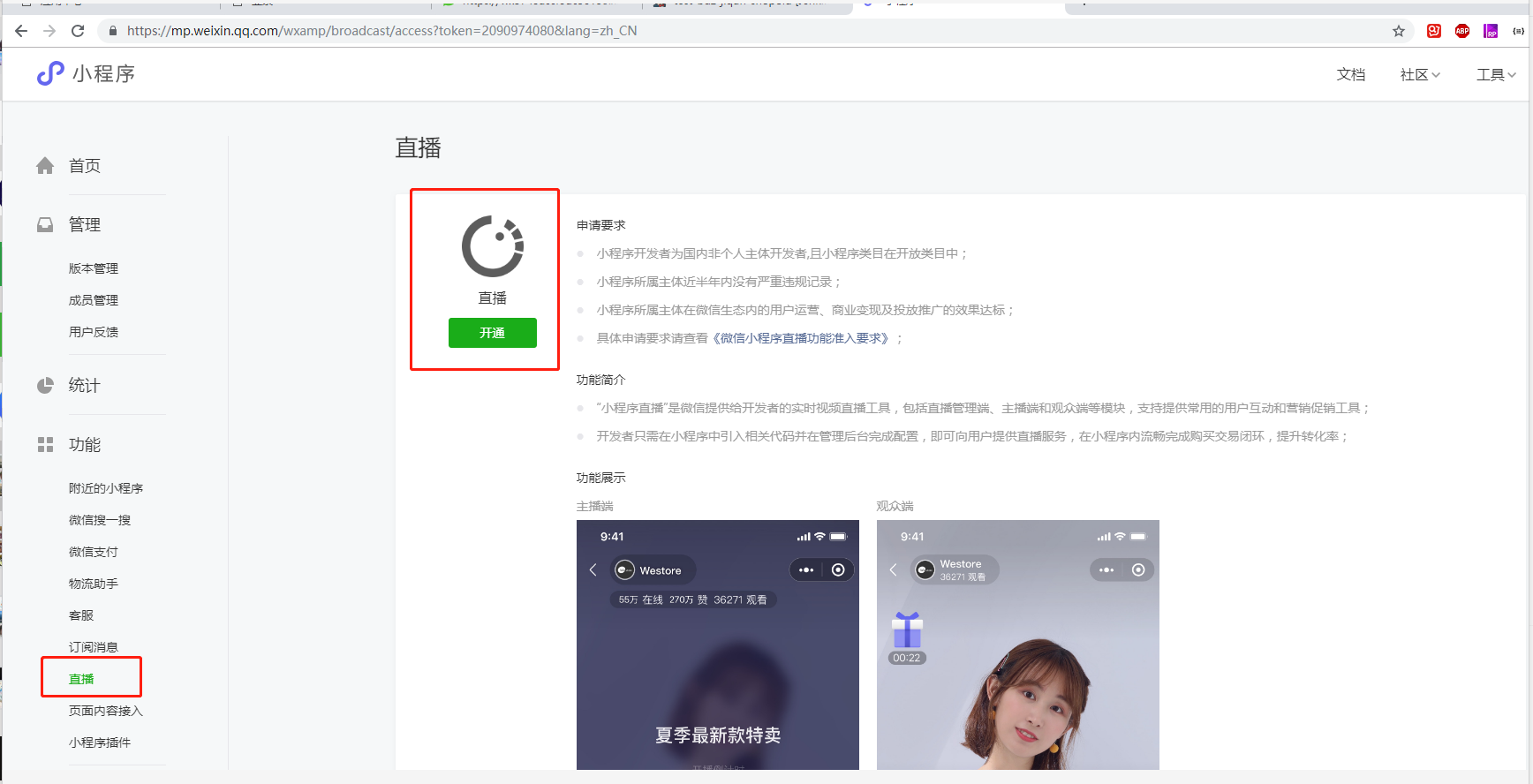The width and height of the screenshot is (1533, 784).
Task: Click the home icon next to 首页
Action: 45,166
